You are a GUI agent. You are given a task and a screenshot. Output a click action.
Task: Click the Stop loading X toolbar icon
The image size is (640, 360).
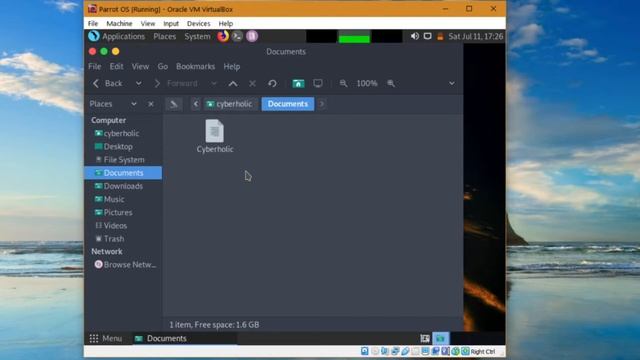(x=252, y=84)
